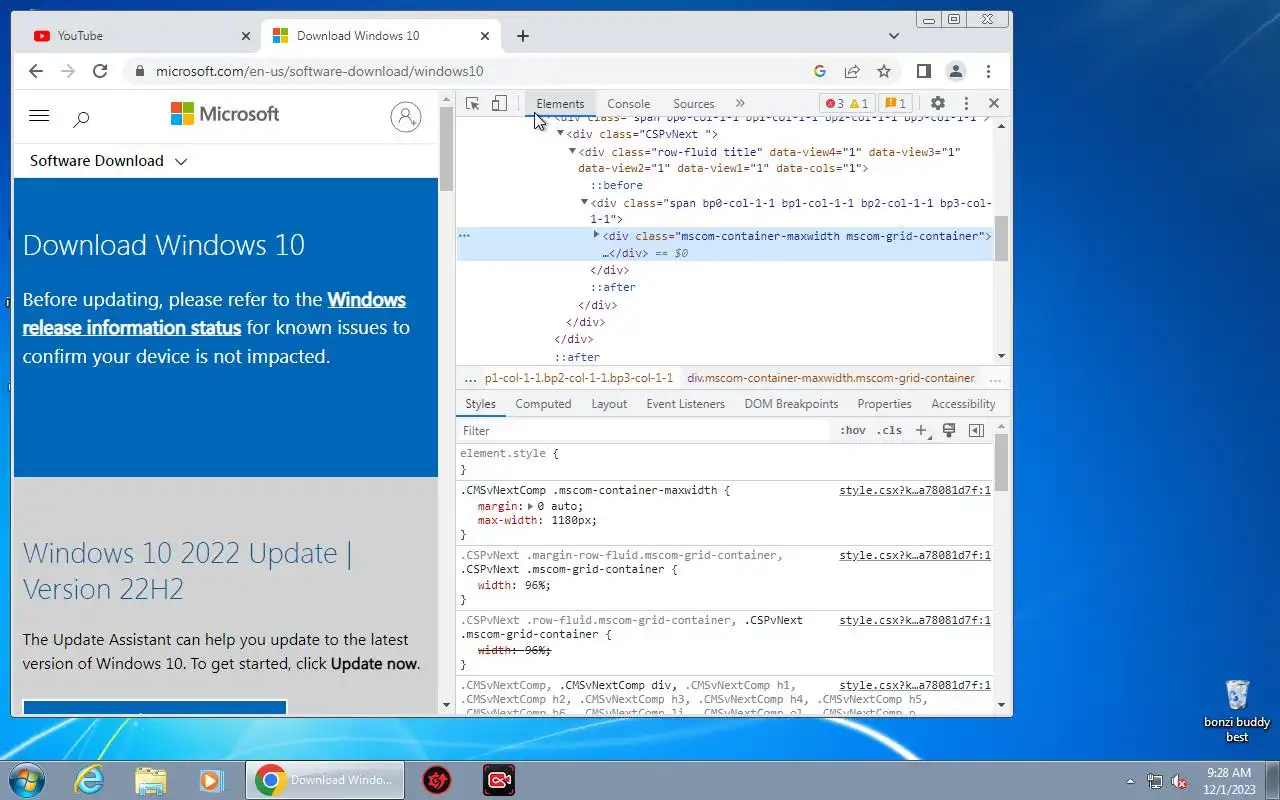The image size is (1280, 800).
Task: Close the DevTools panel
Action: (993, 103)
